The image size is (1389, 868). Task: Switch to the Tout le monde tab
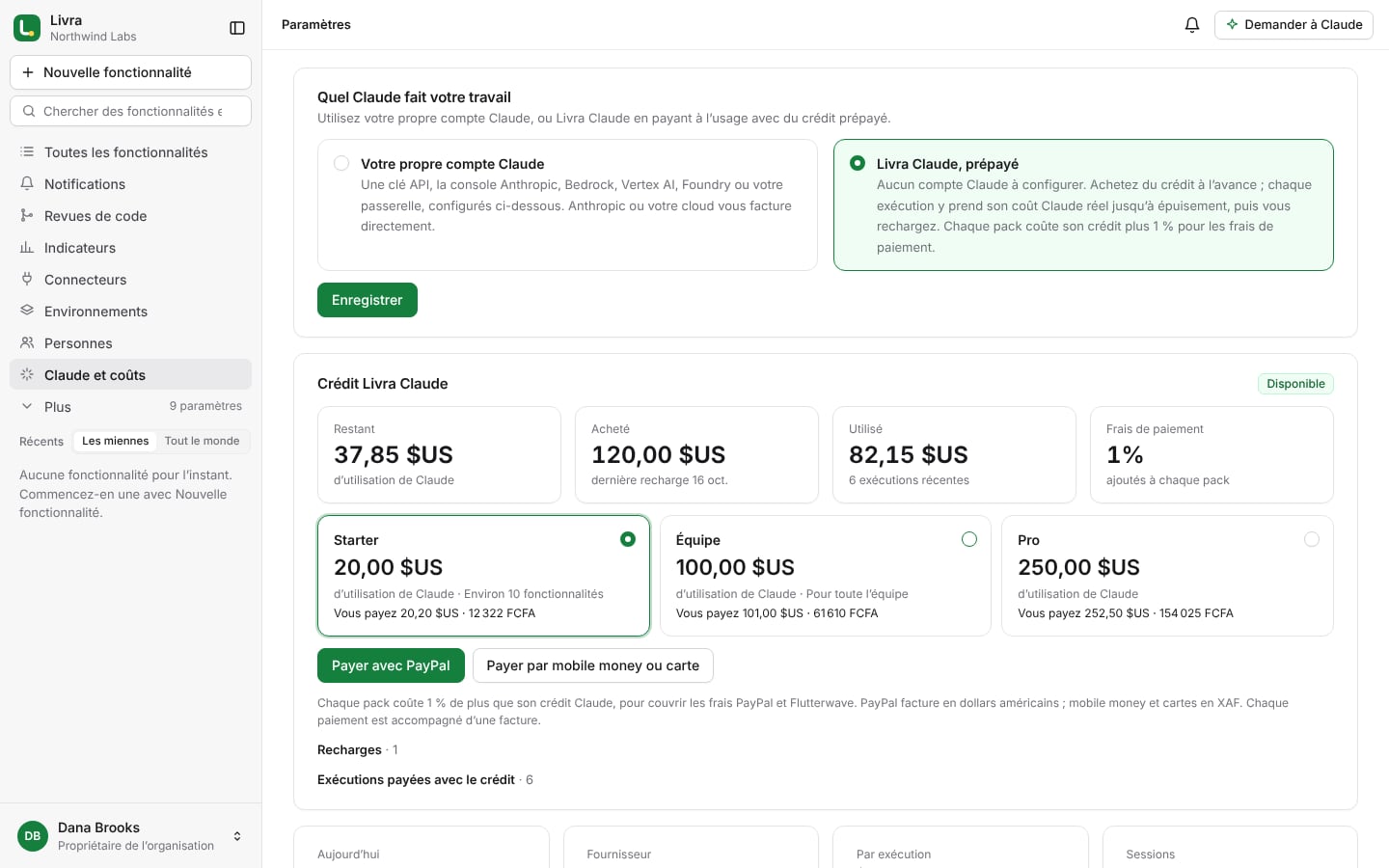pos(202,441)
